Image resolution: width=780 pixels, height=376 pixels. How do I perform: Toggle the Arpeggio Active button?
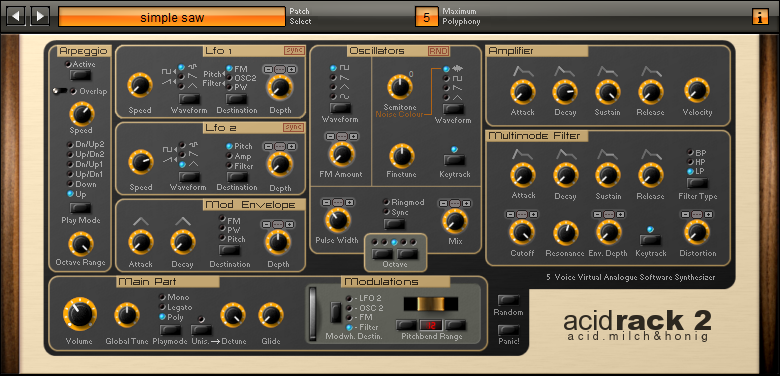pos(80,75)
